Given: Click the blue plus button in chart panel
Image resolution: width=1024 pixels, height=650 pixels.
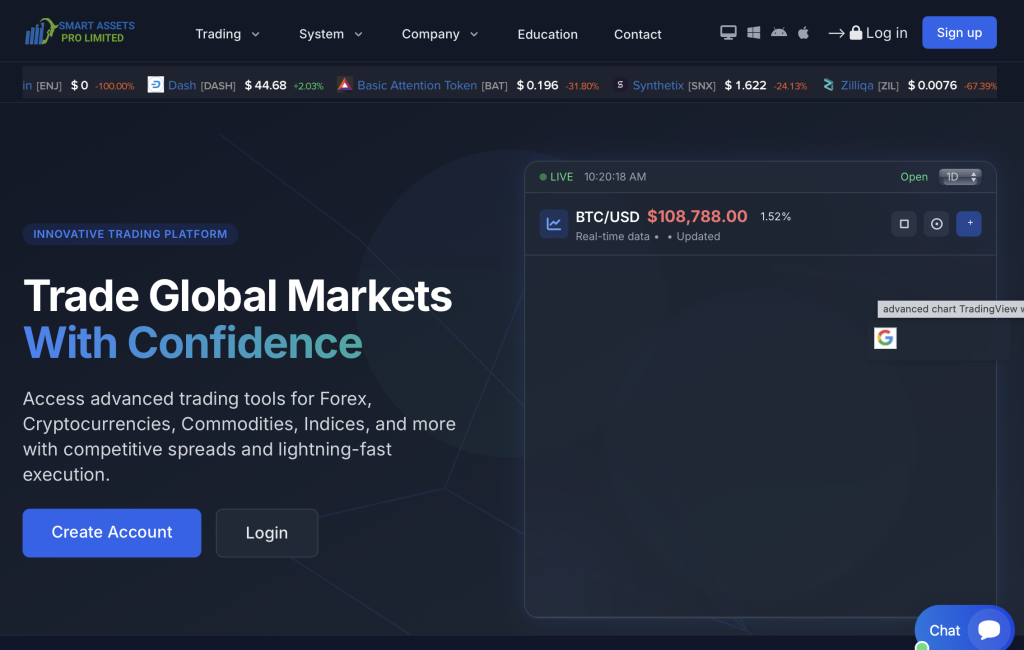Looking at the screenshot, I should 969,224.
